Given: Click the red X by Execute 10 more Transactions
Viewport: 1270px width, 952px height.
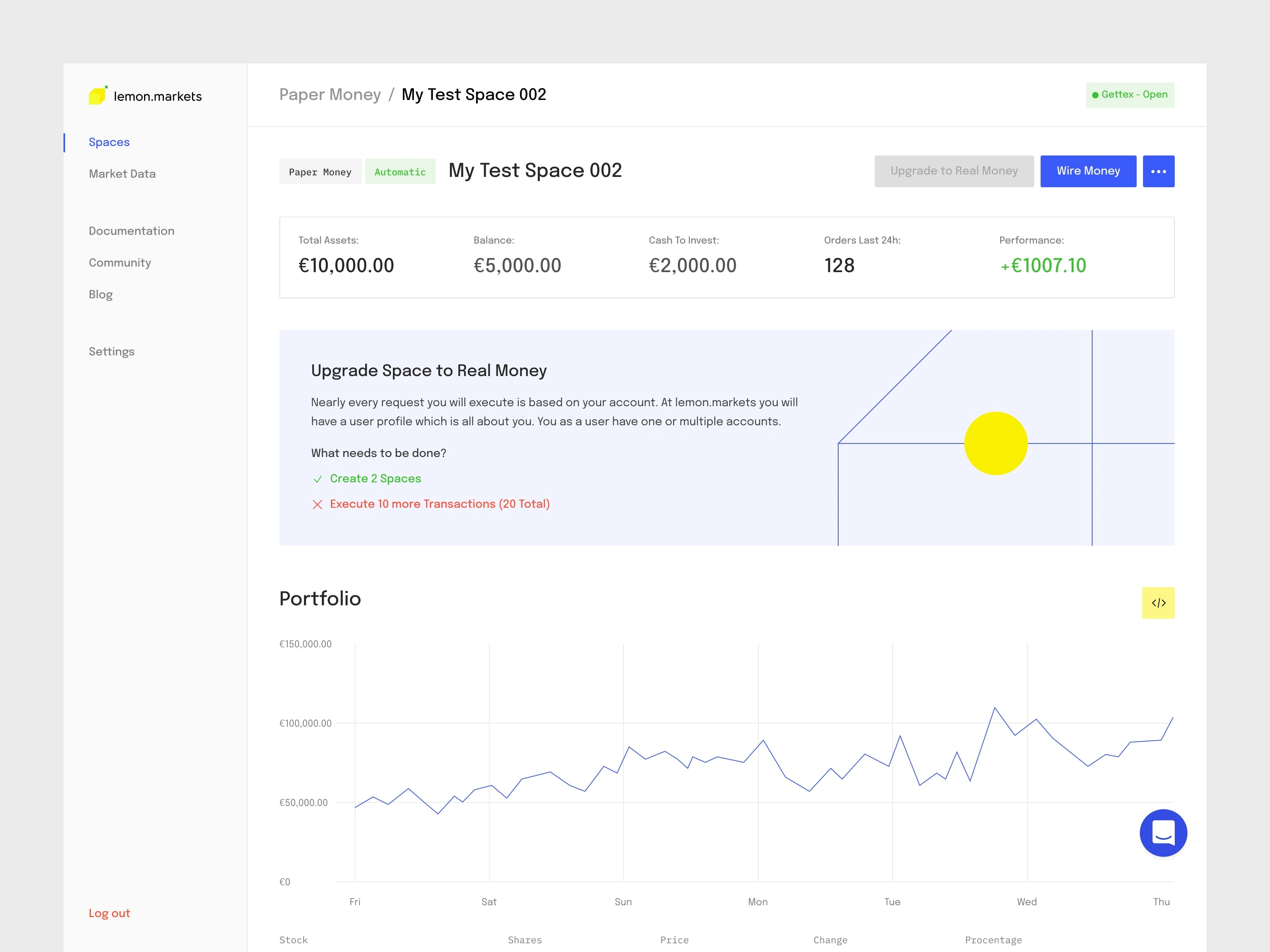Looking at the screenshot, I should click(x=317, y=505).
